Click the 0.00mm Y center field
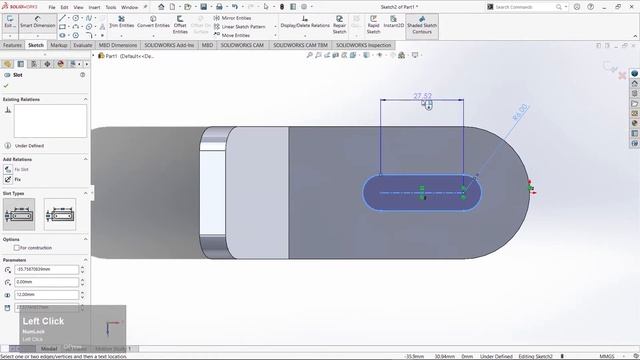This screenshot has width=640, height=360. tap(47, 282)
